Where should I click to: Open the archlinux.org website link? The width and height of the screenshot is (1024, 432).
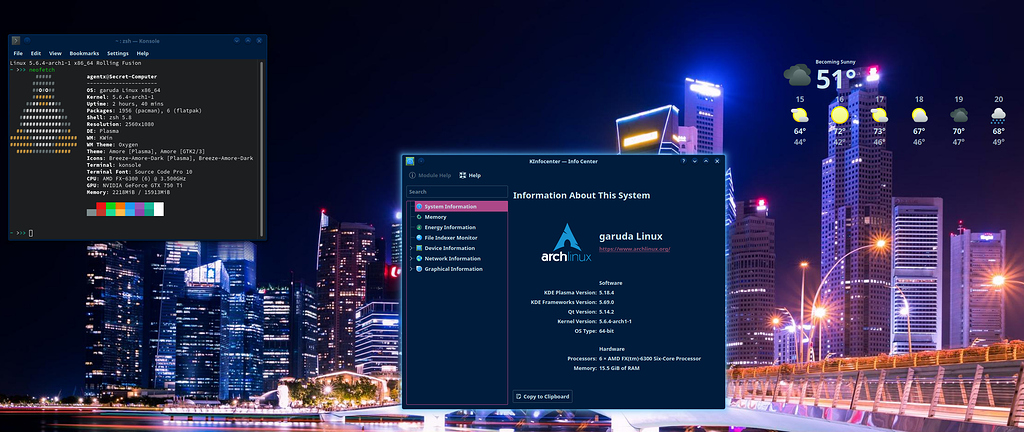tap(634, 249)
